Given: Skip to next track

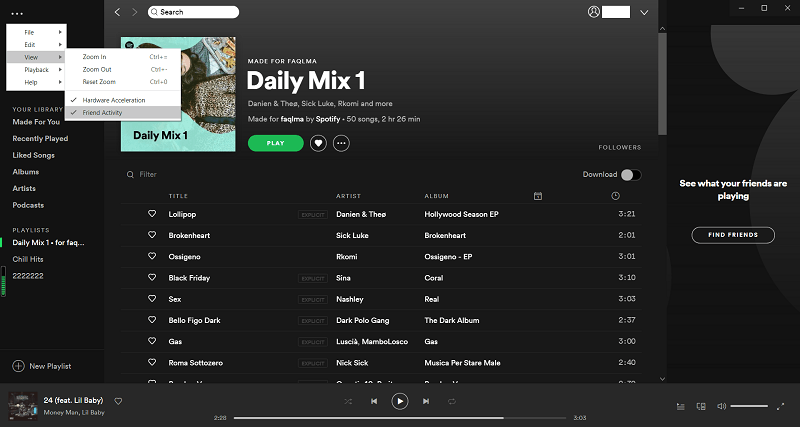Looking at the screenshot, I should pos(426,401).
